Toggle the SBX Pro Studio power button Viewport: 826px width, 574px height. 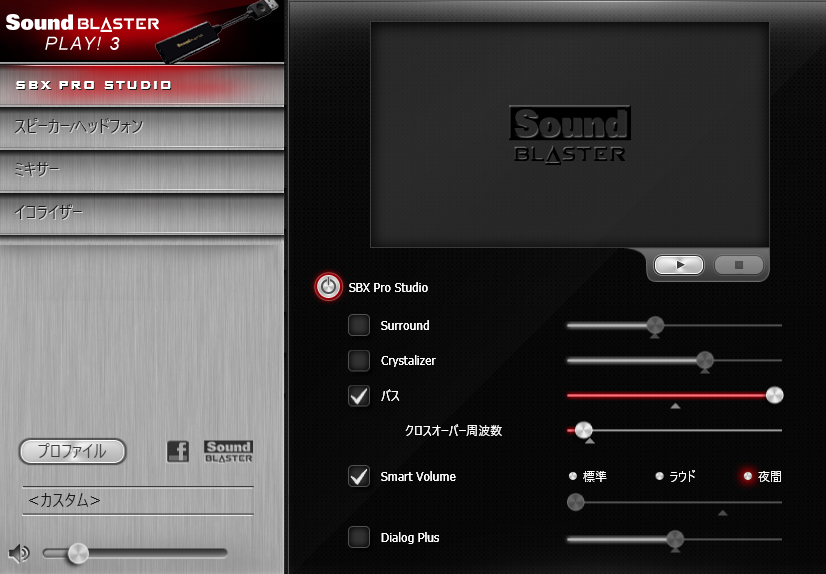coord(328,287)
